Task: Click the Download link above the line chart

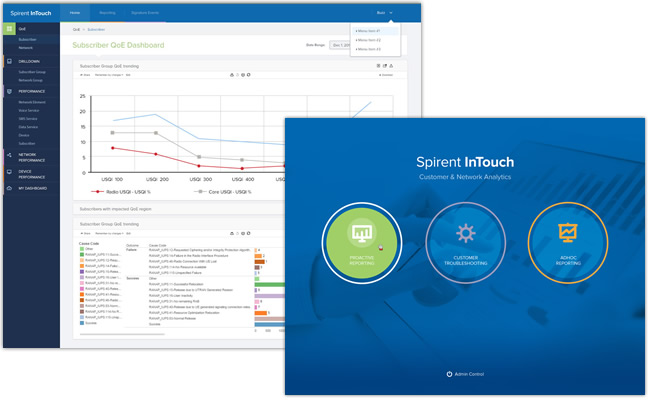Action: coord(386,75)
